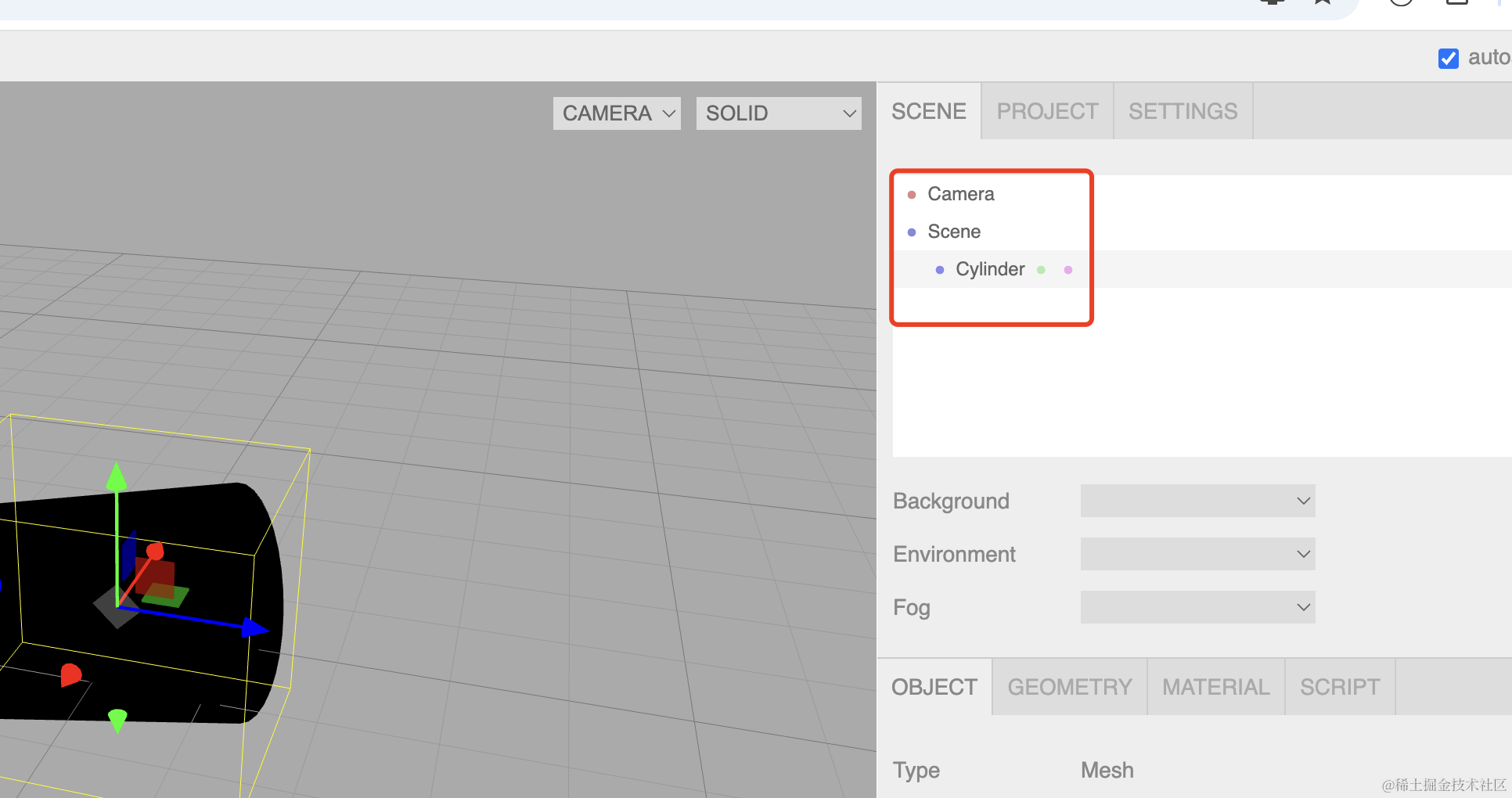Screen dimensions: 1512x798
Task: Grab the blue Z-axis gizmo arrow
Action: coord(255,627)
